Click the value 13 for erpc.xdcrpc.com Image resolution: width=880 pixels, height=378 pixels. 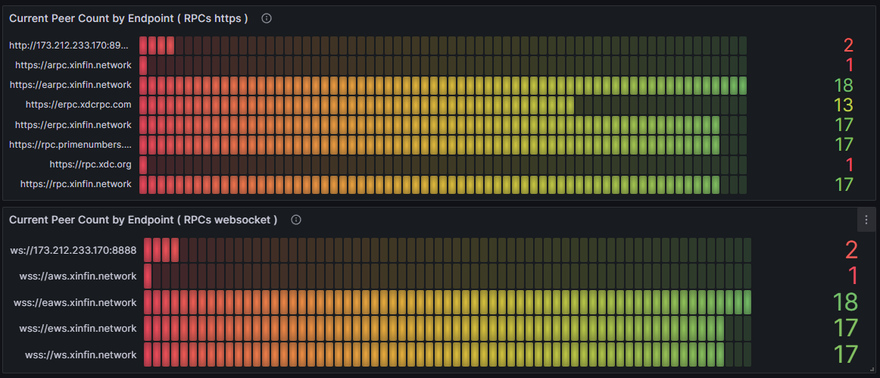(844, 105)
